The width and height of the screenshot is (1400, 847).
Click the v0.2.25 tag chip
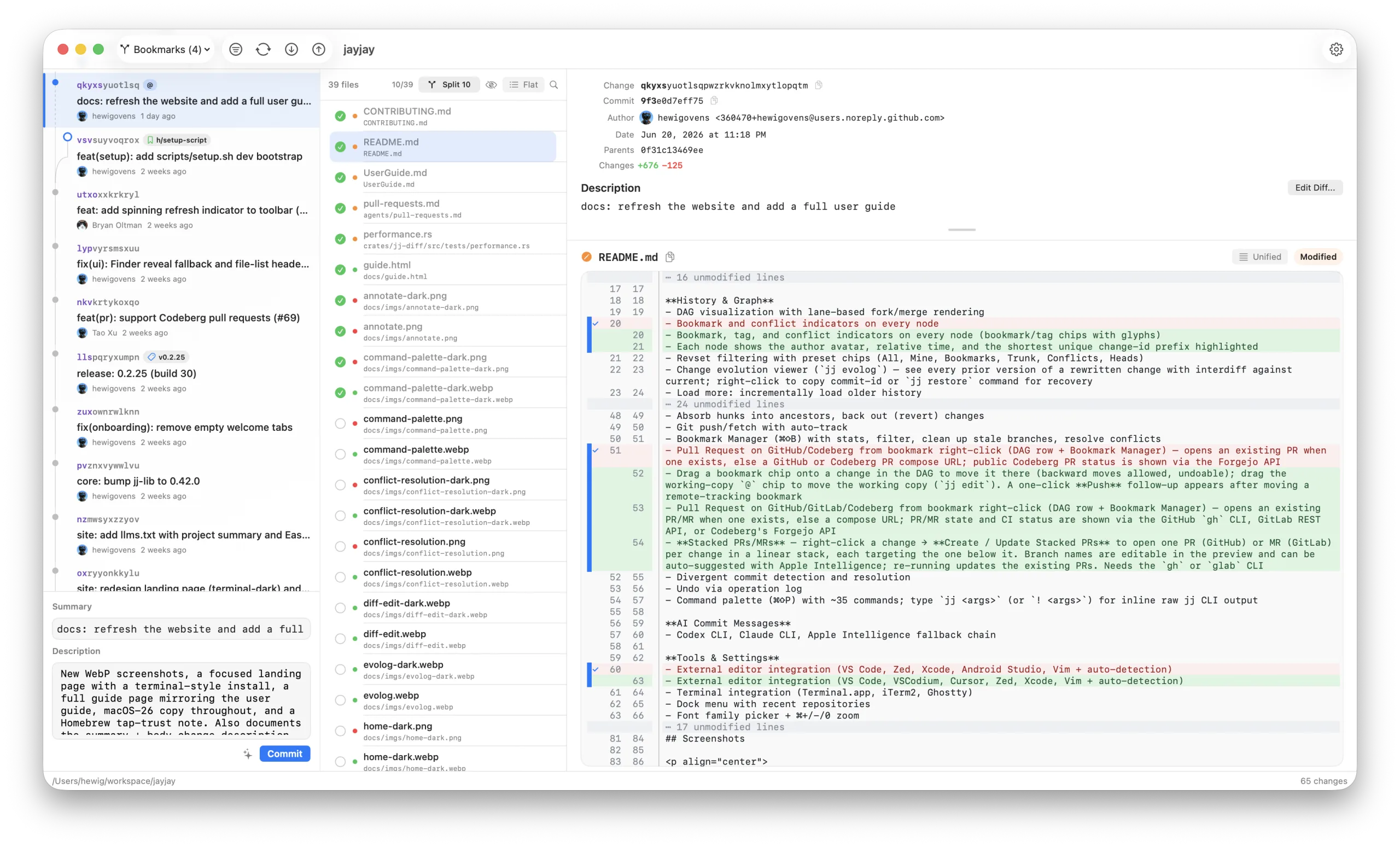[166, 357]
